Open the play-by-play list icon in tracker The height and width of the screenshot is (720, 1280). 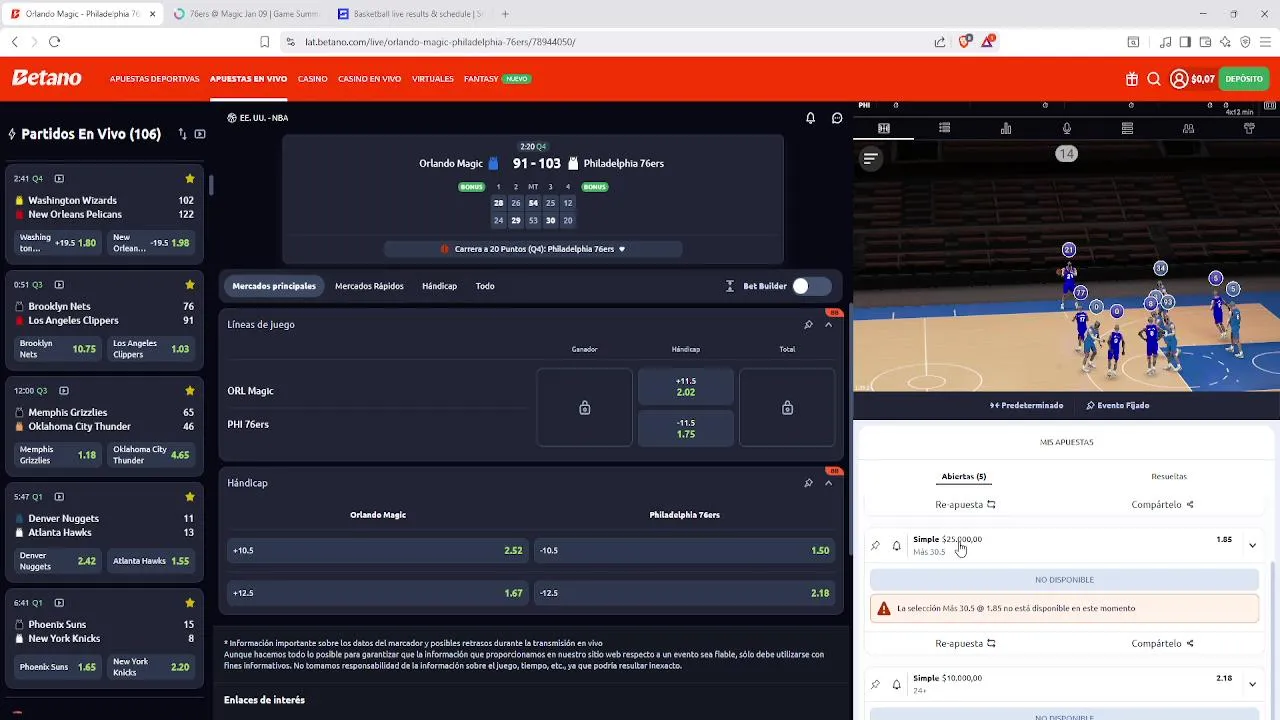(944, 128)
